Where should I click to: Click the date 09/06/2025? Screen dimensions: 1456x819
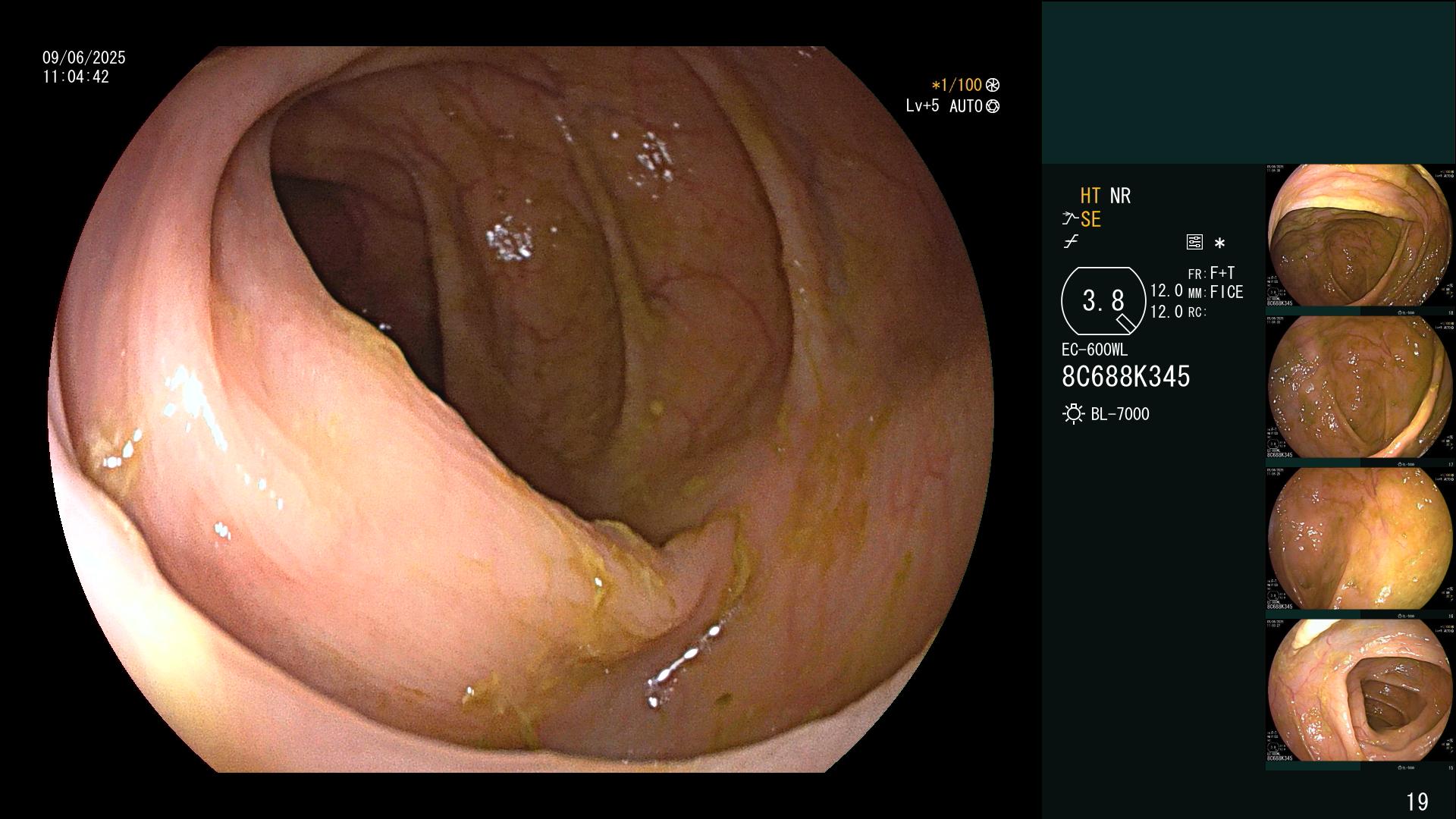tap(84, 58)
